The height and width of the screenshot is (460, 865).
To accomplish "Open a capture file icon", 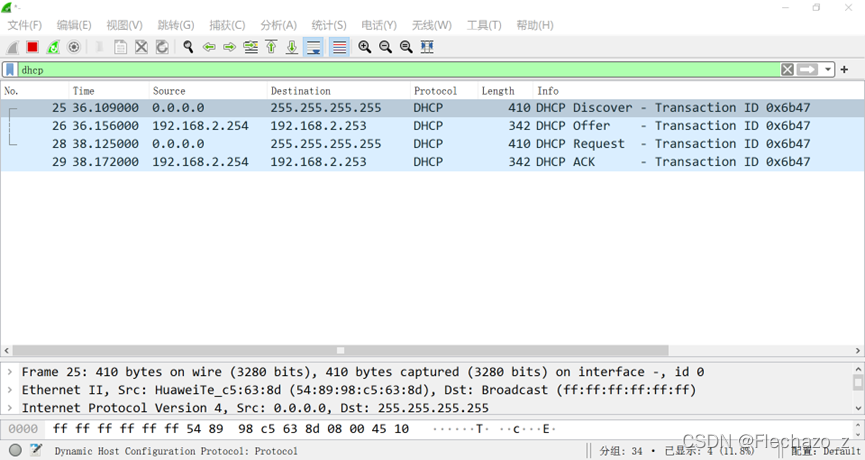I will (100, 47).
